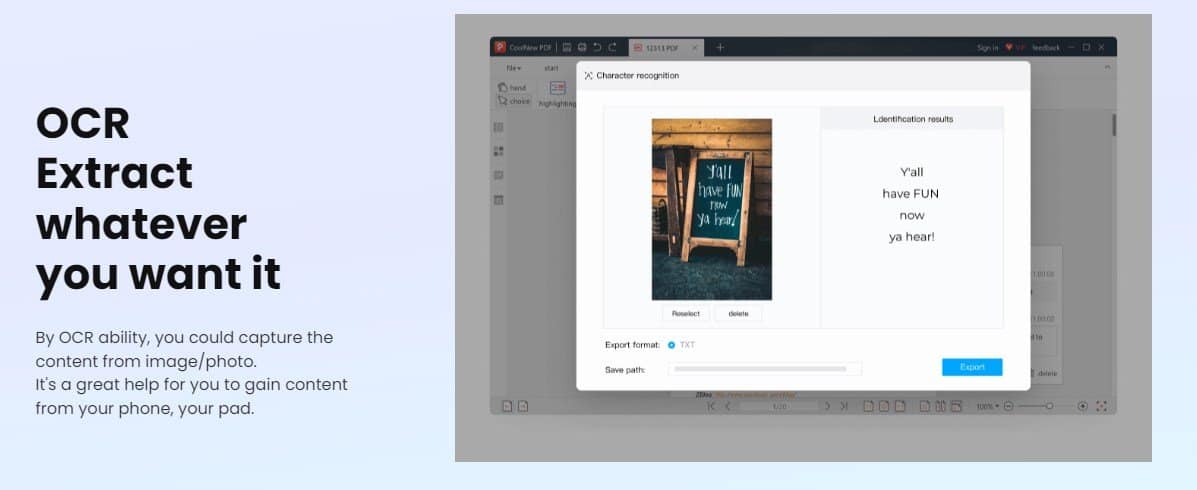Open the 100% zoom level dropdown

[987, 406]
